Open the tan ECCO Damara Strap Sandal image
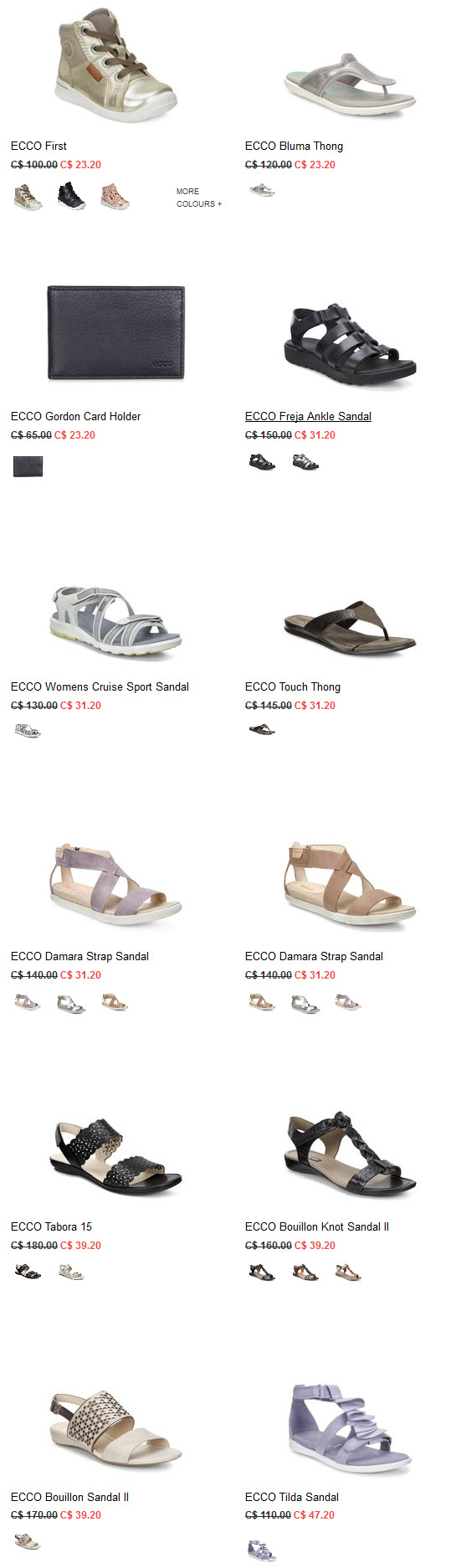The image size is (461, 1568). [x=350, y=886]
